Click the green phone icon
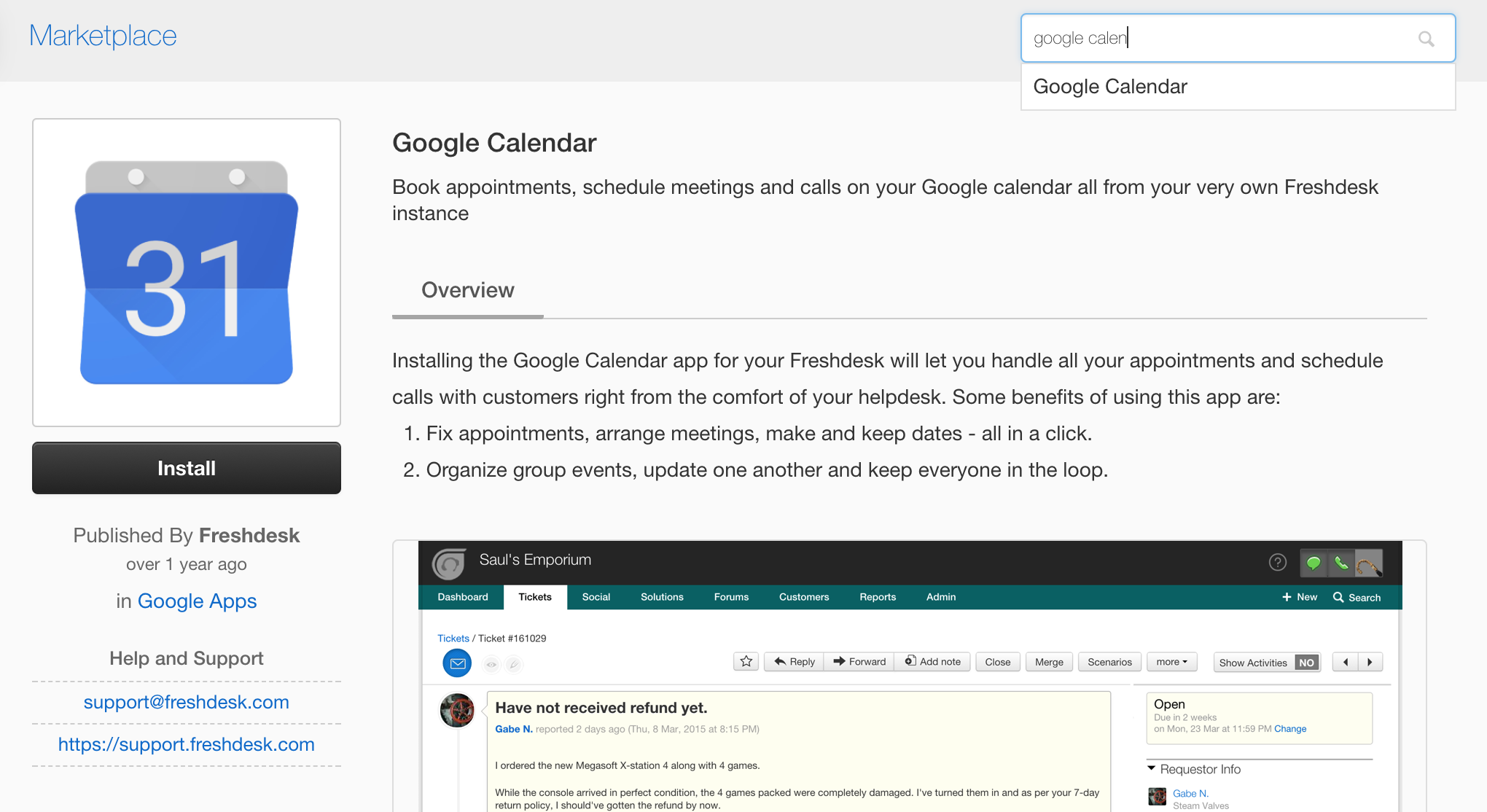 click(x=1340, y=563)
